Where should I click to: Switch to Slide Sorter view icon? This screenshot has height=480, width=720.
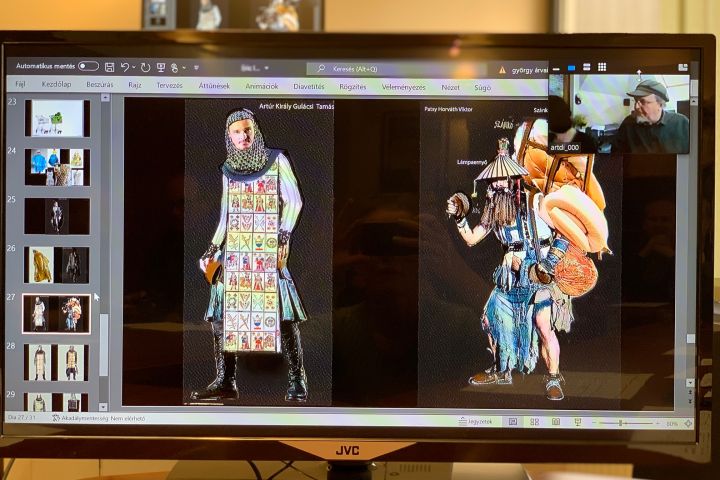coord(534,422)
